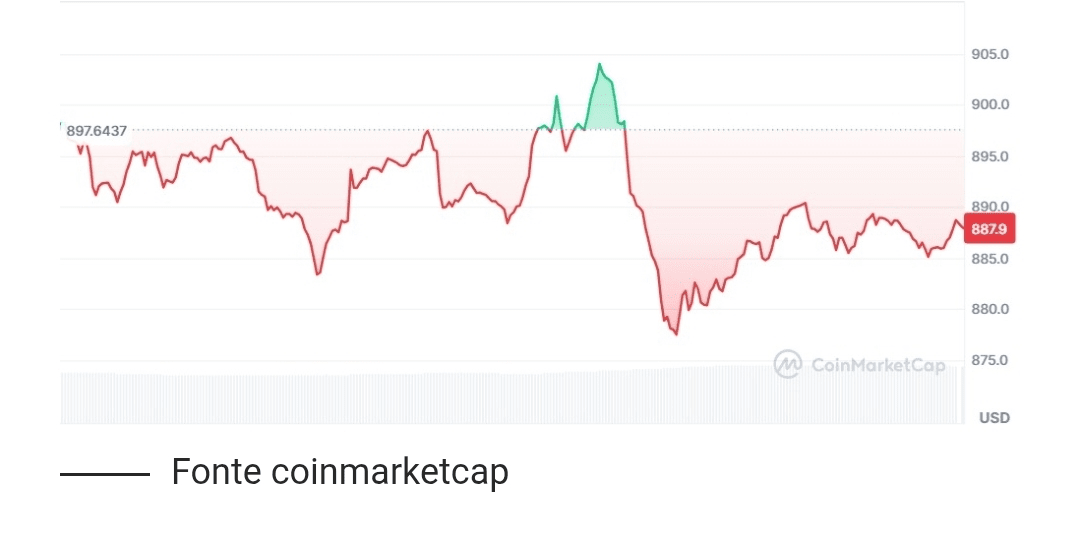Click the CoinMarketCap logo icon

point(787,364)
